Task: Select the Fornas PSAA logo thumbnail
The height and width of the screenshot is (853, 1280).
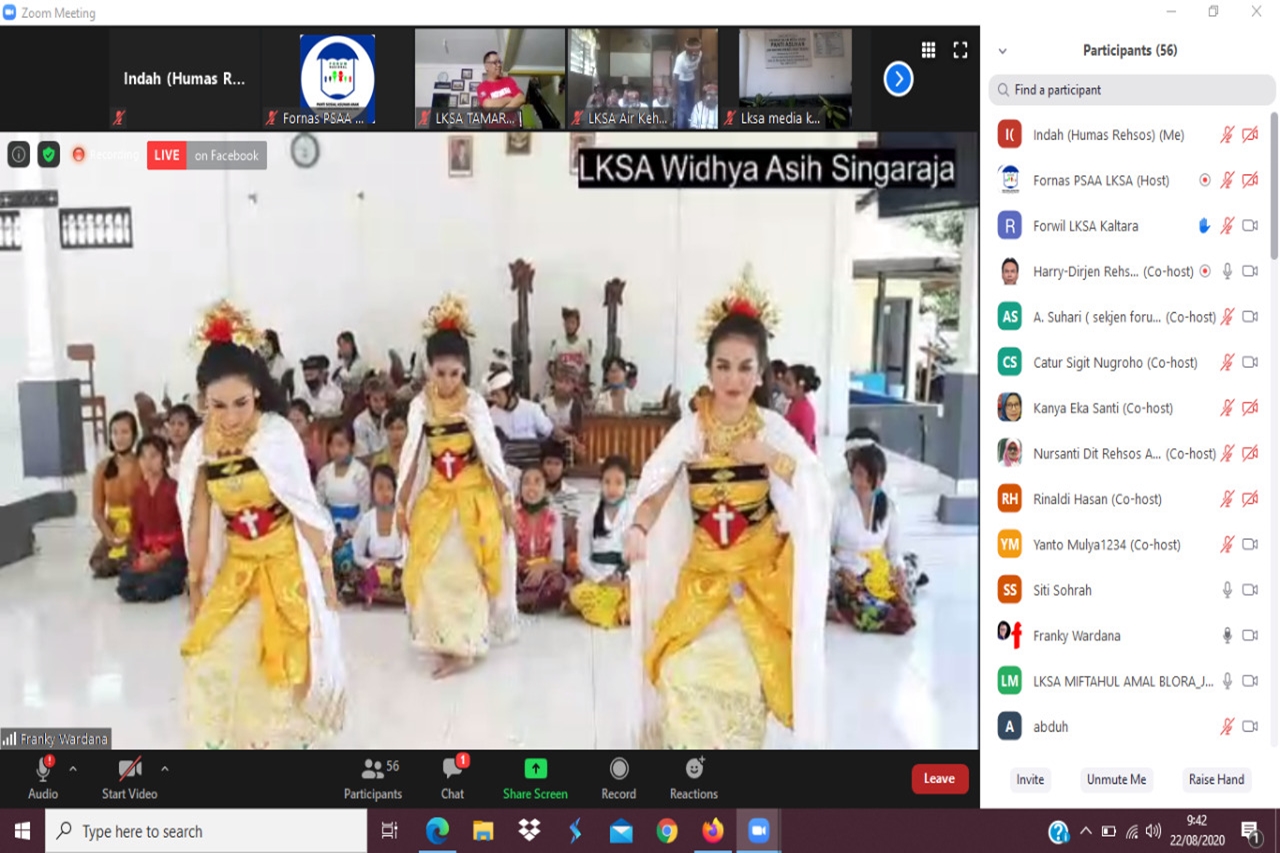Action: (337, 78)
